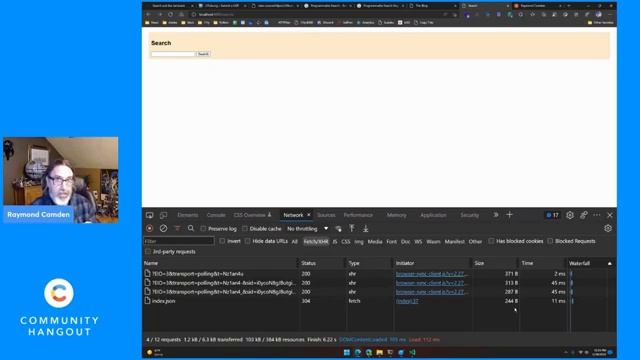Filter requests by CSS
Viewport: 640px width, 360px height.
346,242
